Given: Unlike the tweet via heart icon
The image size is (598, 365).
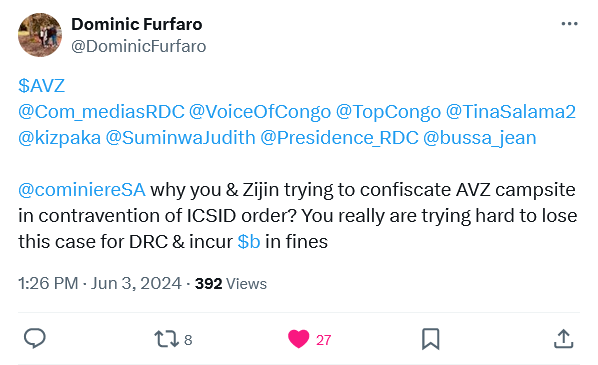Looking at the screenshot, I should pyautogui.click(x=298, y=339).
